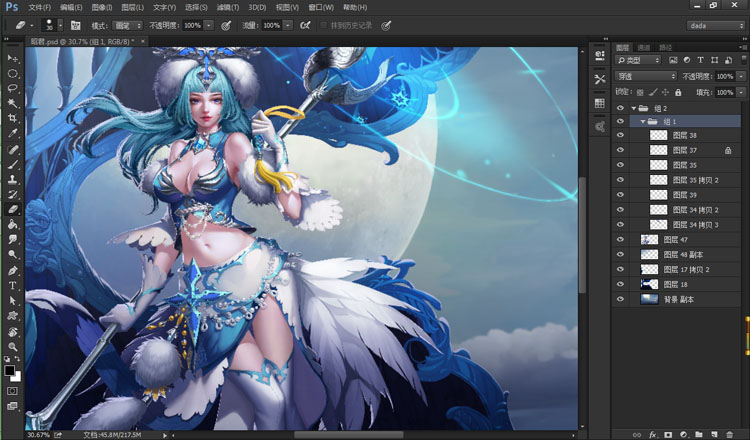Select the Clone Stamp tool
Image resolution: width=750 pixels, height=440 pixels.
12,179
